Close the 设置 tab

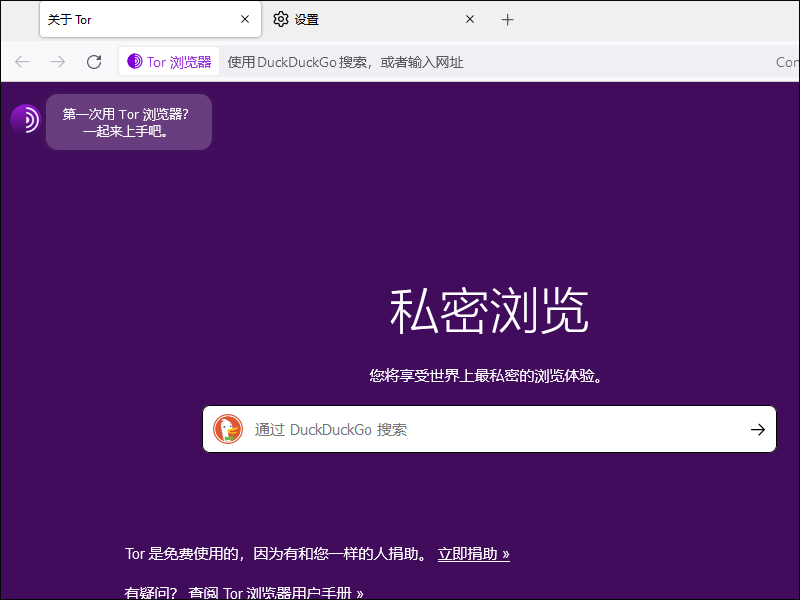(x=470, y=19)
